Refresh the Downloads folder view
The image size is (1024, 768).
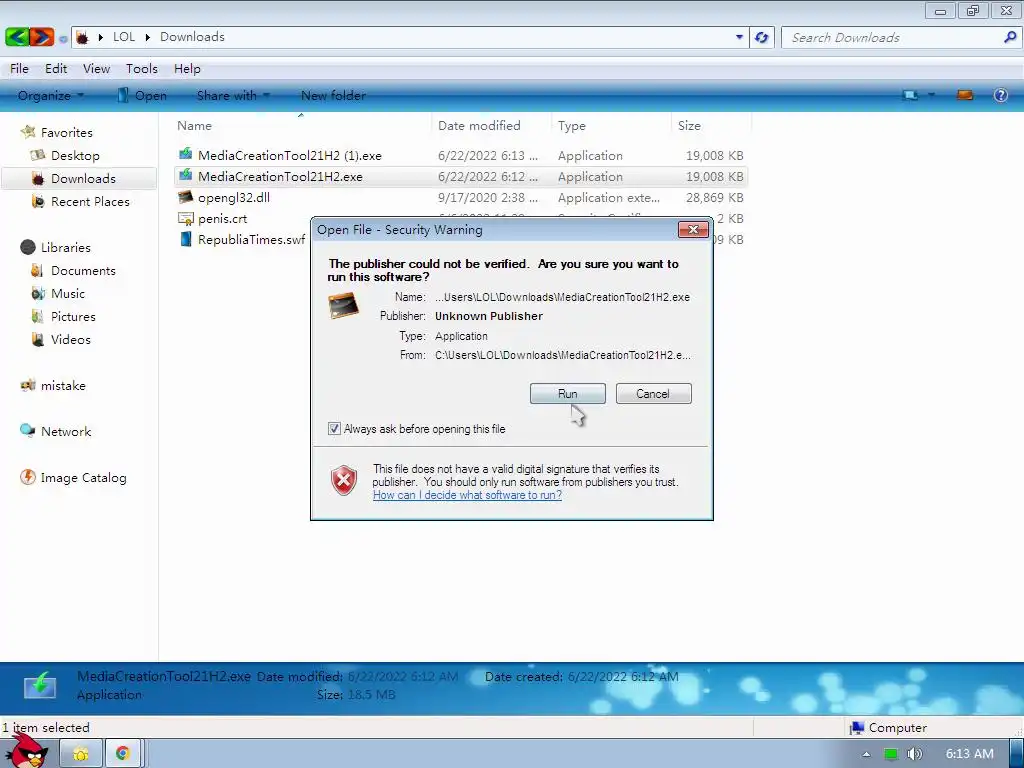tap(761, 37)
